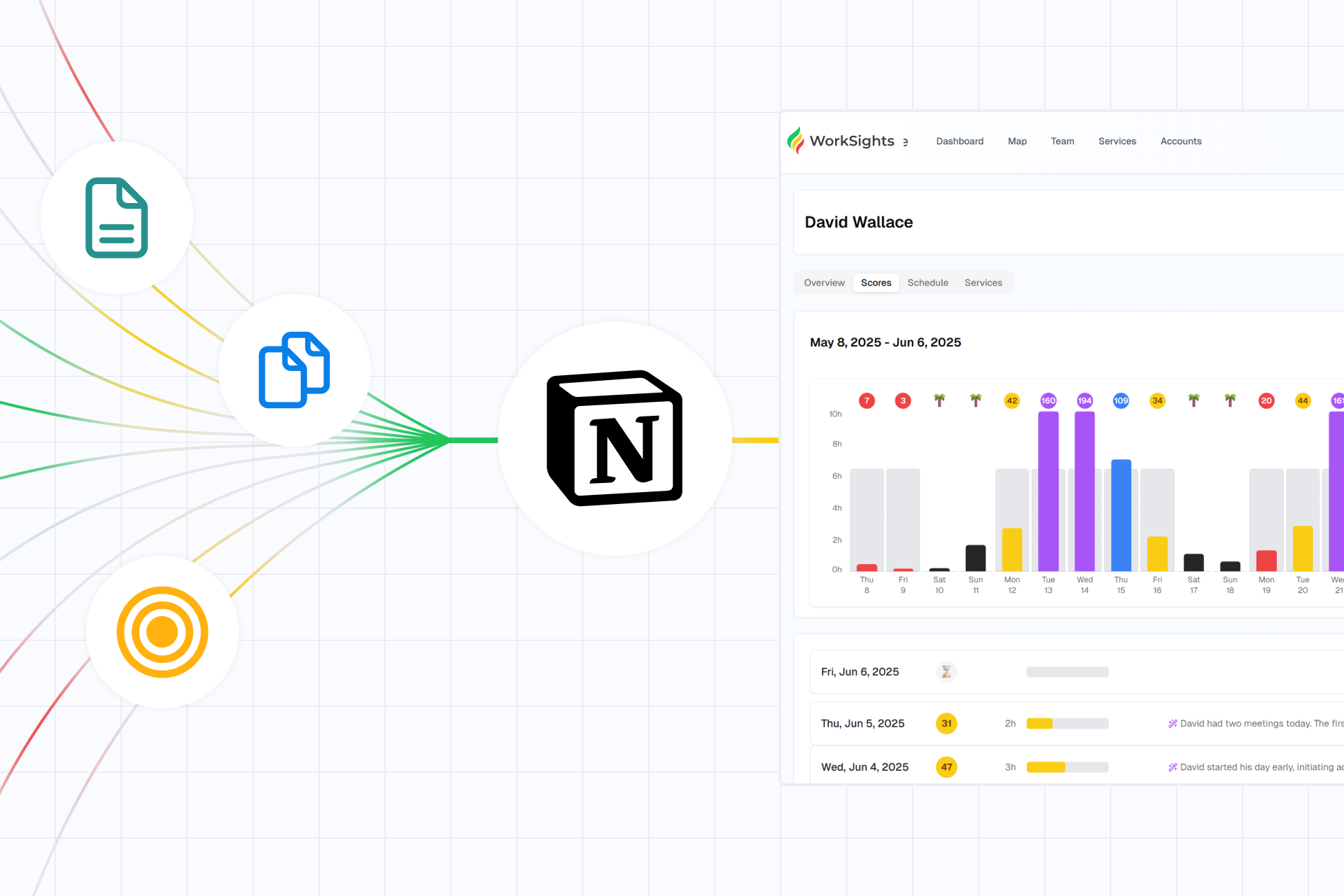Screen dimensions: 1344x896
Task: Click the palm tree icon above Sat 10
Action: pos(939,400)
